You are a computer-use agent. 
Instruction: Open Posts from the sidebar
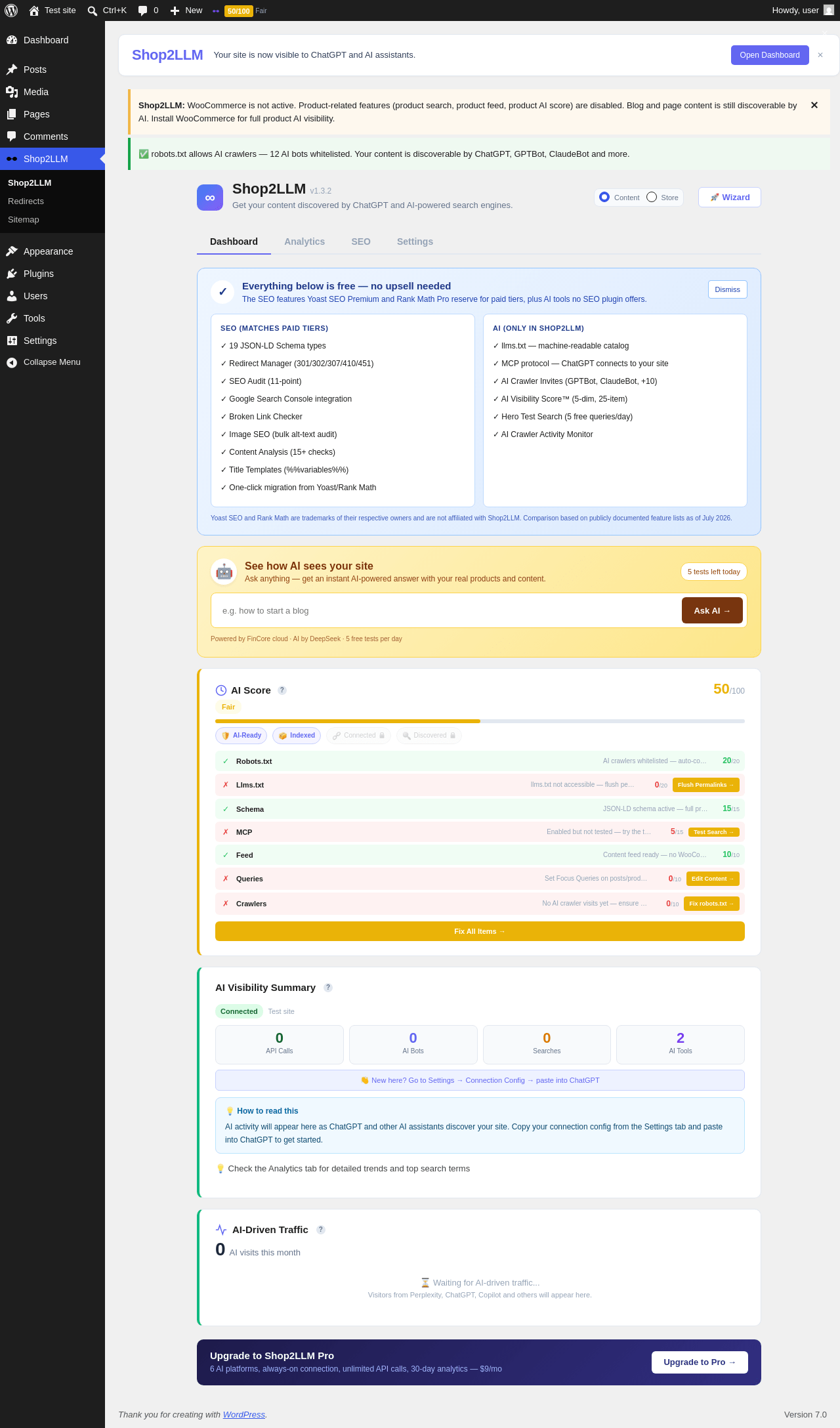click(52, 70)
